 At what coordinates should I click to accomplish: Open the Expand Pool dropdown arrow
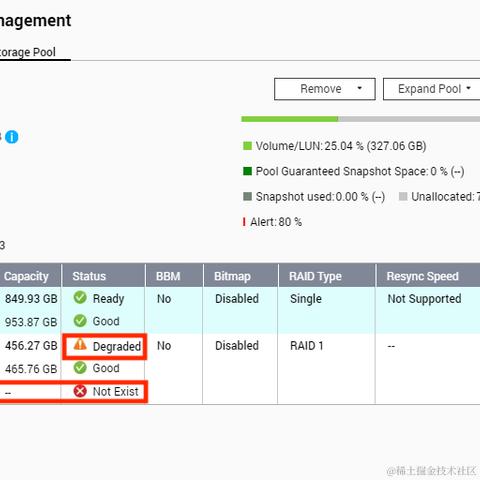pyautogui.click(x=468, y=88)
